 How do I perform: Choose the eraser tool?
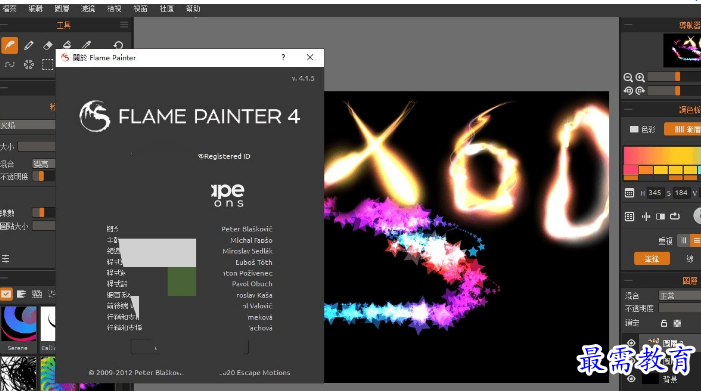(x=47, y=45)
